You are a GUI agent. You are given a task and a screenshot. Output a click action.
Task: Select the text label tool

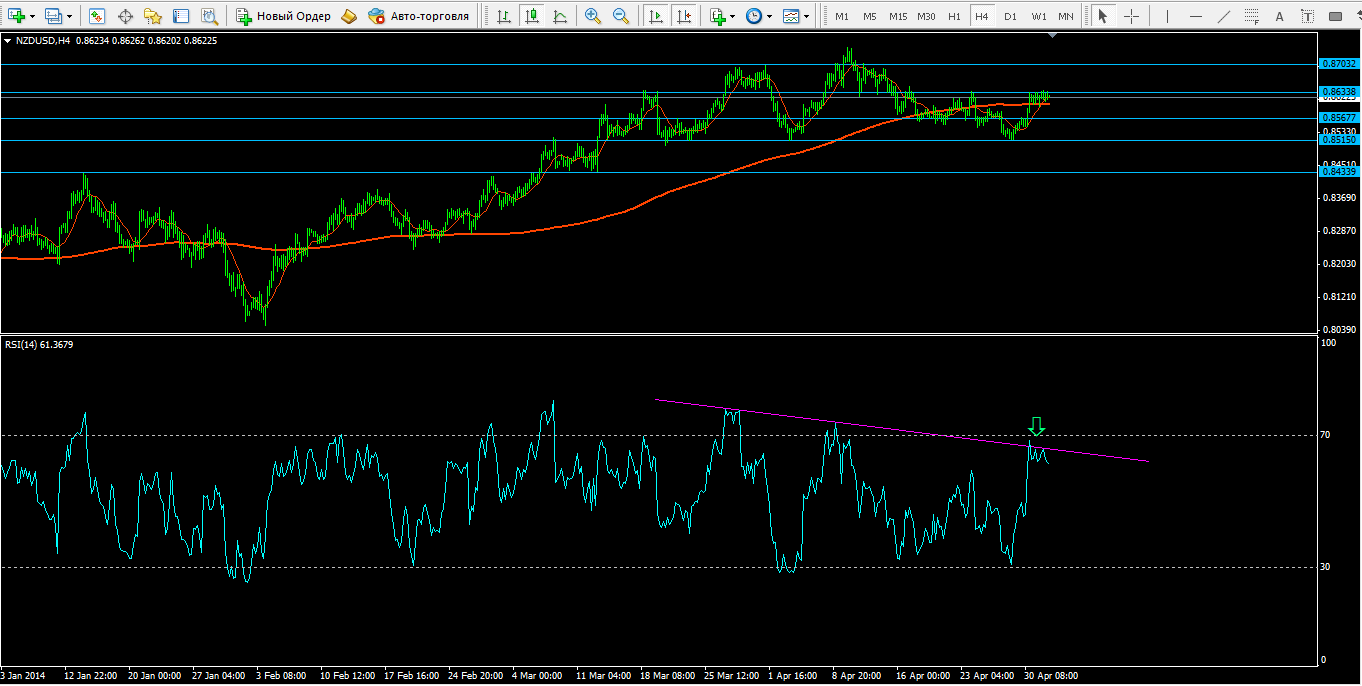coord(1308,16)
